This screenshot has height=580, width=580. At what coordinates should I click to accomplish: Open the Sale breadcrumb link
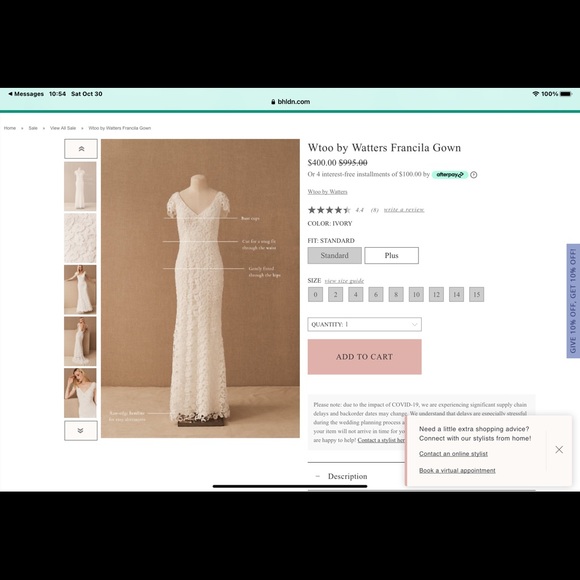coord(33,128)
